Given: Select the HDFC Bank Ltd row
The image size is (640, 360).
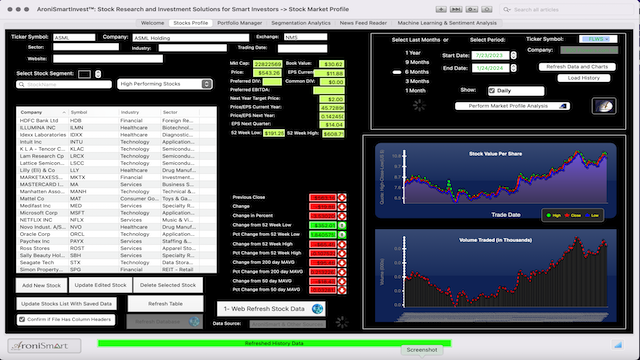Looking at the screenshot, I should [x=116, y=120].
